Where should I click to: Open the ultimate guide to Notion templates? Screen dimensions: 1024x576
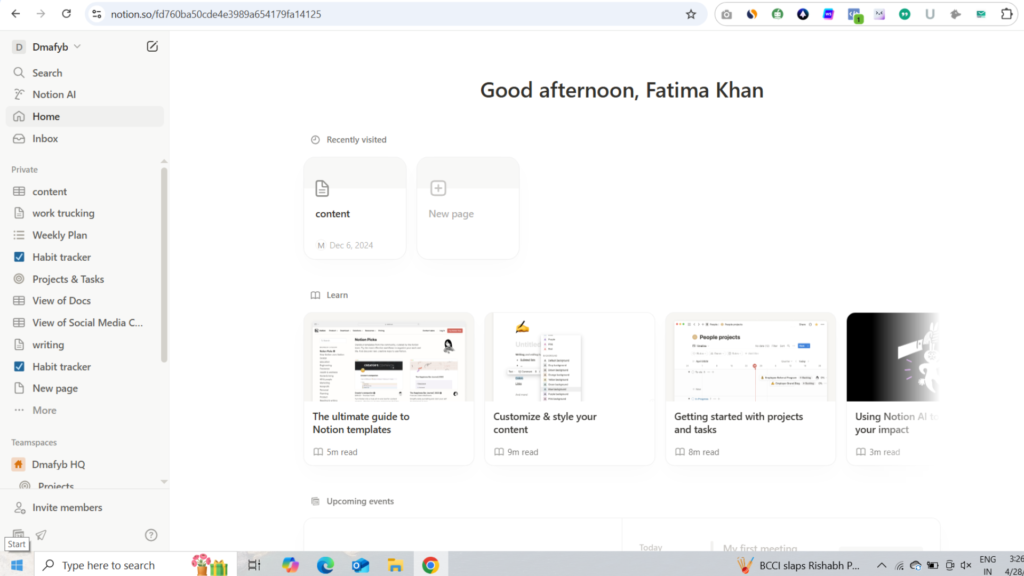(388, 389)
